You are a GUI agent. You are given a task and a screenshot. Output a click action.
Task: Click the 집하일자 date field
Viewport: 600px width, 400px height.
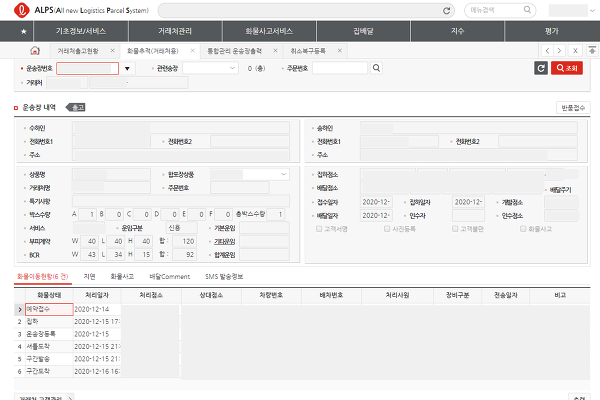[x=468, y=202]
